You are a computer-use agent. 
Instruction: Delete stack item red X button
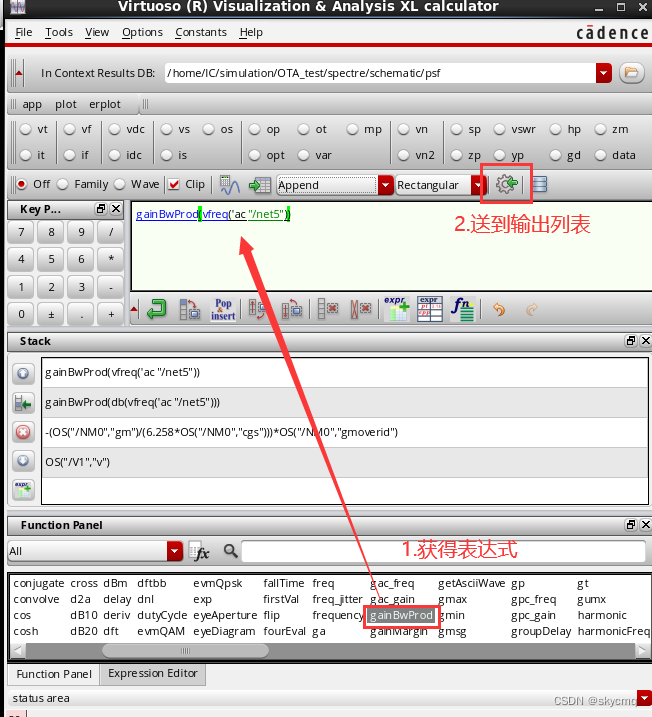[x=23, y=432]
